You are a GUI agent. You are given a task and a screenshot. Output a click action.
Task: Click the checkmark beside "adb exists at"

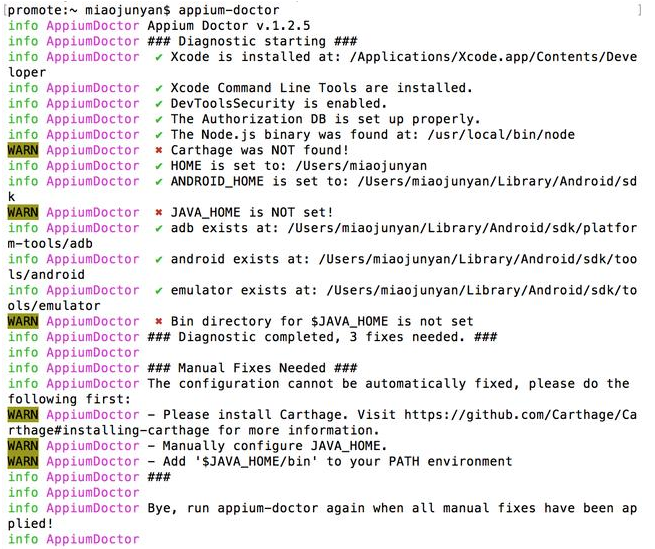pyautogui.click(x=159, y=228)
